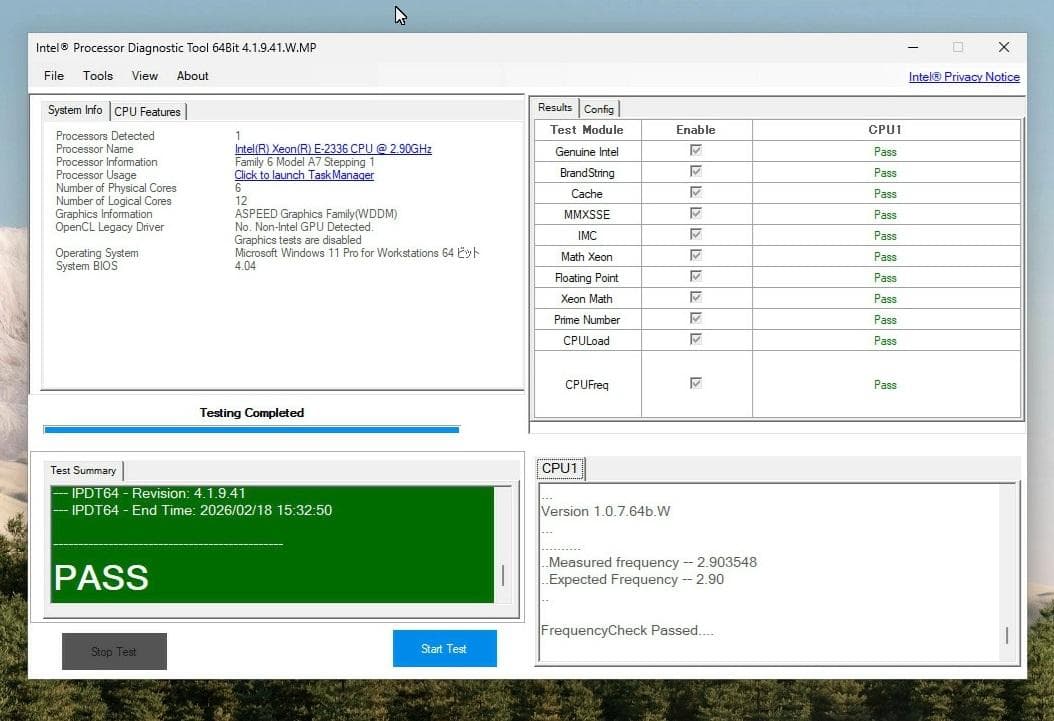Screen dimensions: 1054x721
Task: Switch to the System Info tab
Action: point(75,110)
